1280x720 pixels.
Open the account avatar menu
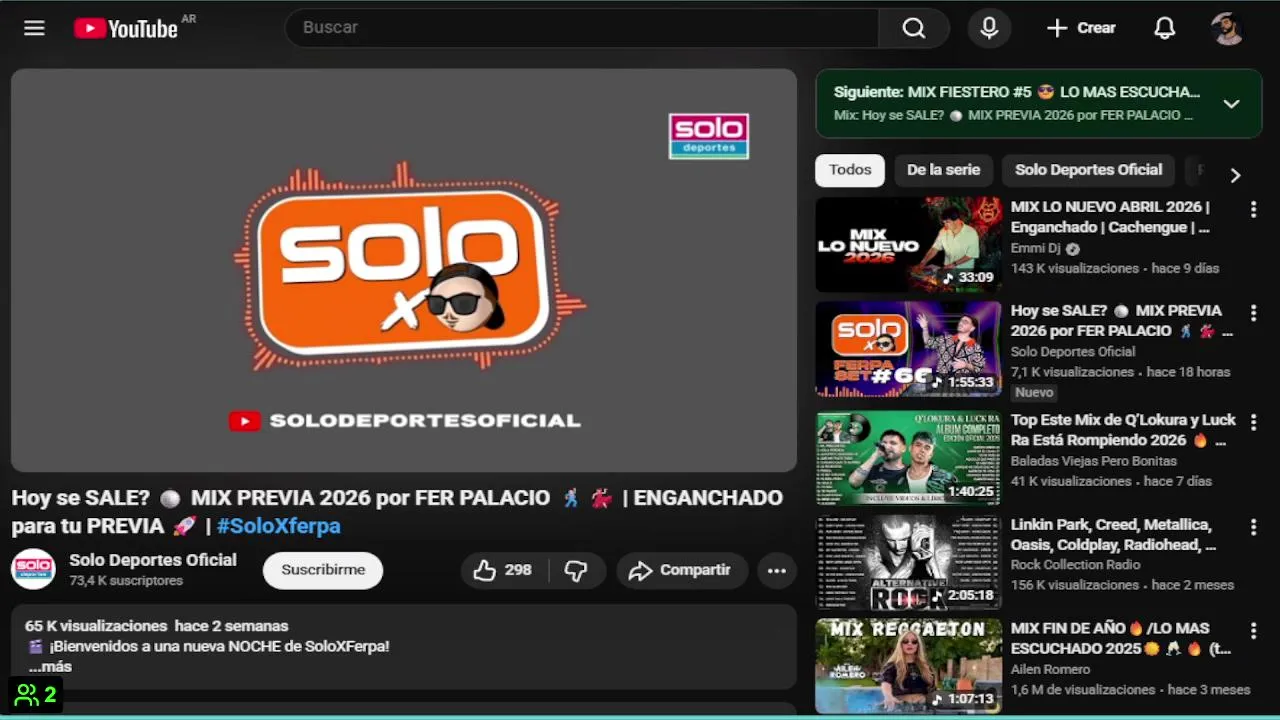pos(1227,28)
